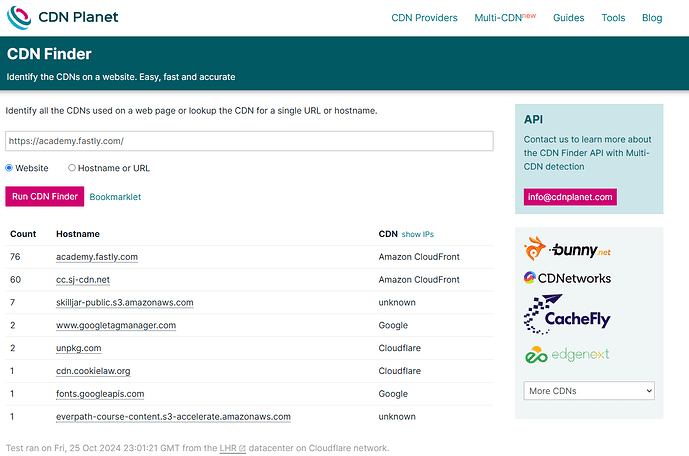Click the Run CDN Finder button
Image resolution: width=689 pixels, height=456 pixels.
coord(44,196)
